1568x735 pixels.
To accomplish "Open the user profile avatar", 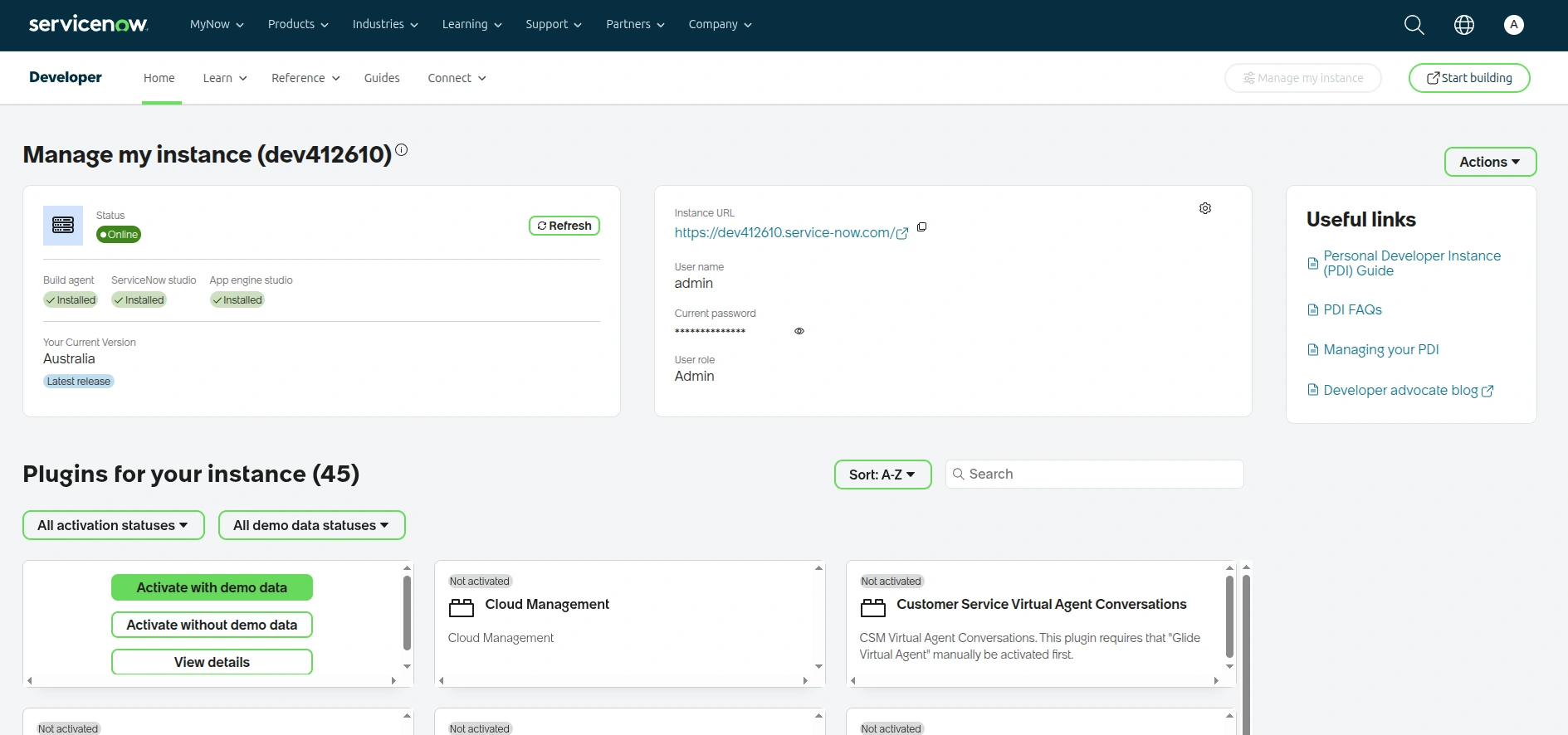I will click(1514, 25).
